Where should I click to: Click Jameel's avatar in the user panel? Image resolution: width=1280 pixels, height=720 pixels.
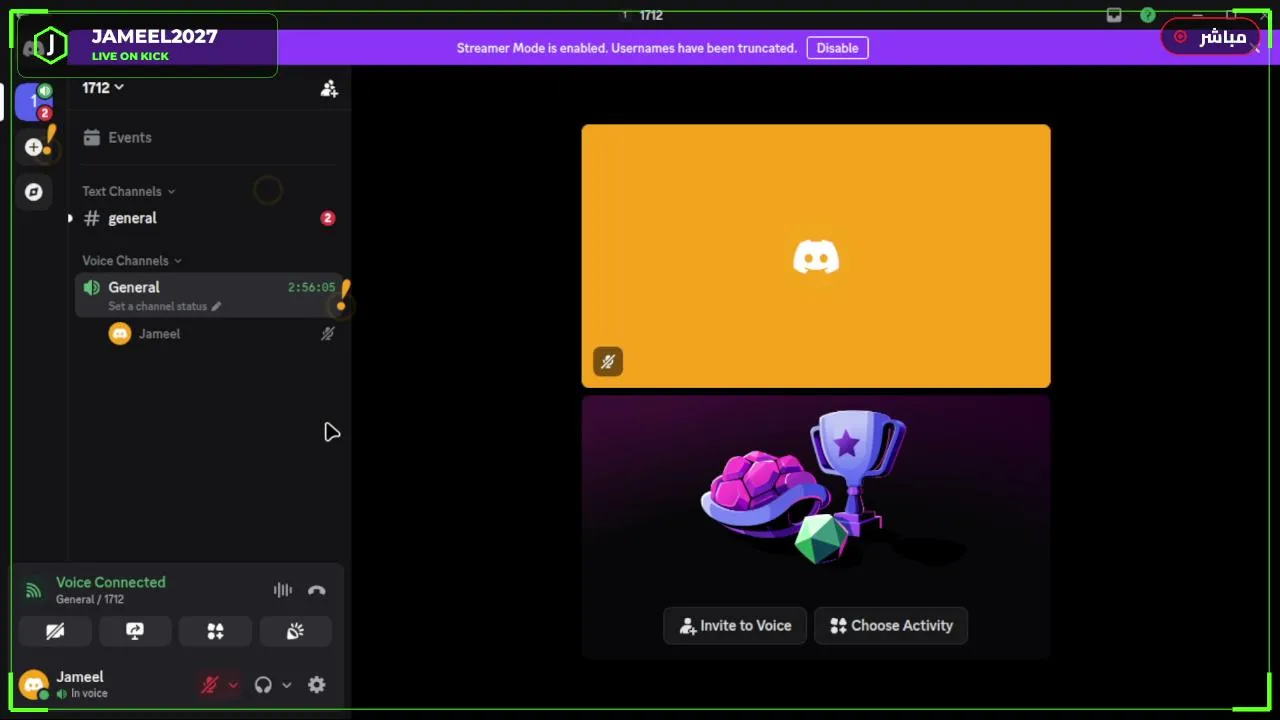(34, 685)
